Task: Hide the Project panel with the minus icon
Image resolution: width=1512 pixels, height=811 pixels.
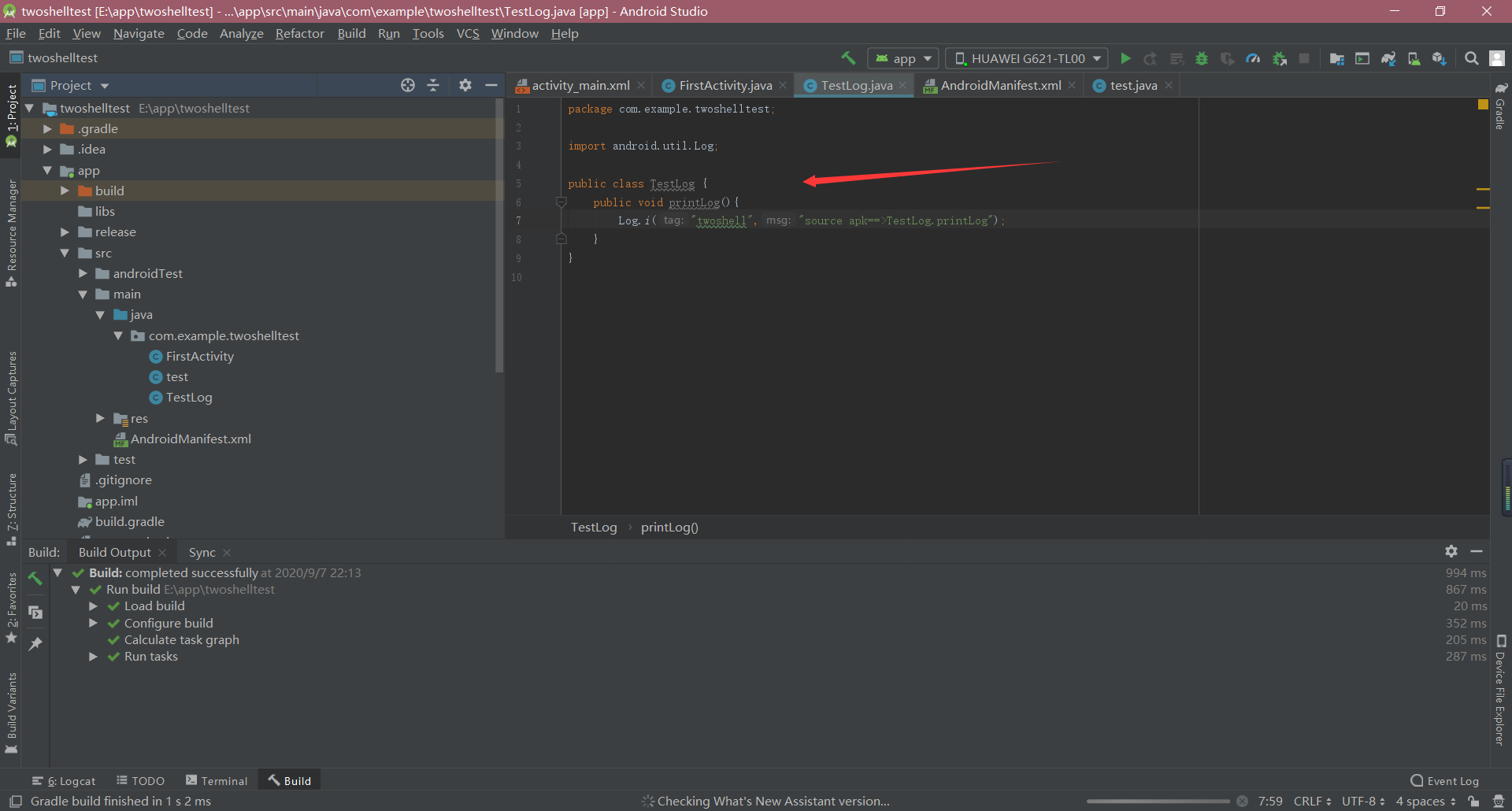Action: click(491, 85)
